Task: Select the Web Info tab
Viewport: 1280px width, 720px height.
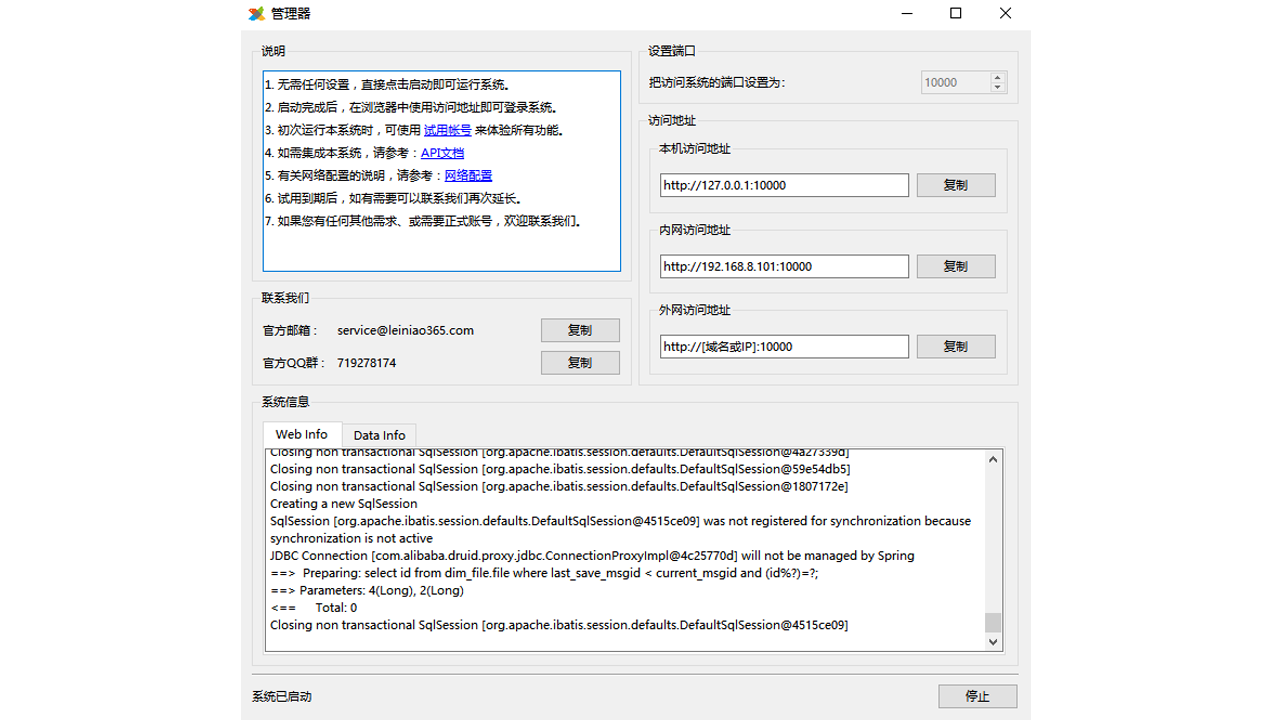Action: pyautogui.click(x=301, y=435)
